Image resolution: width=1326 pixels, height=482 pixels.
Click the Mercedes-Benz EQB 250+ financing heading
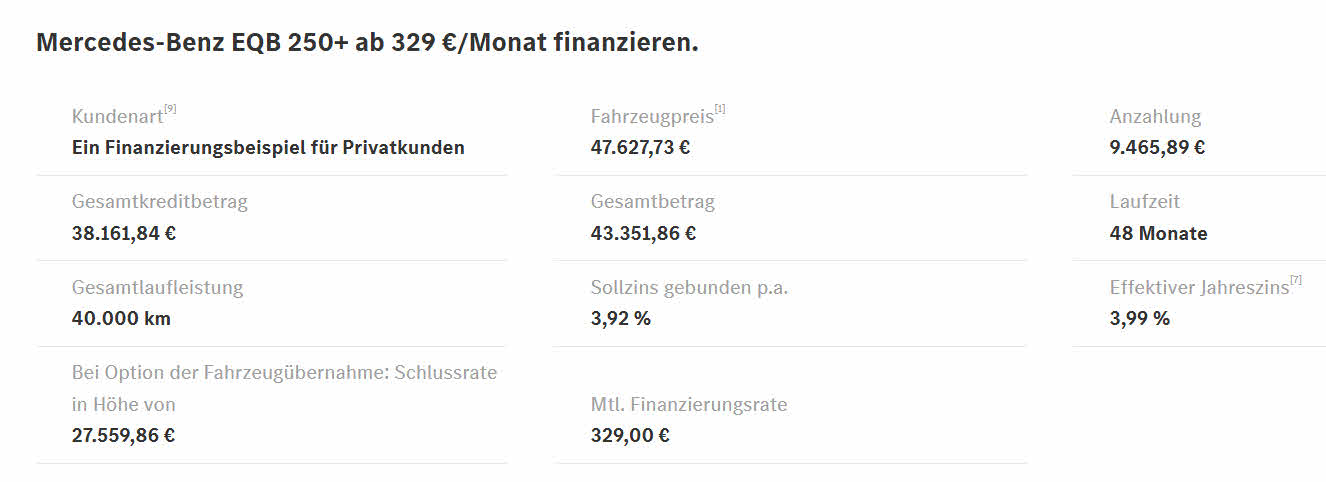[367, 44]
